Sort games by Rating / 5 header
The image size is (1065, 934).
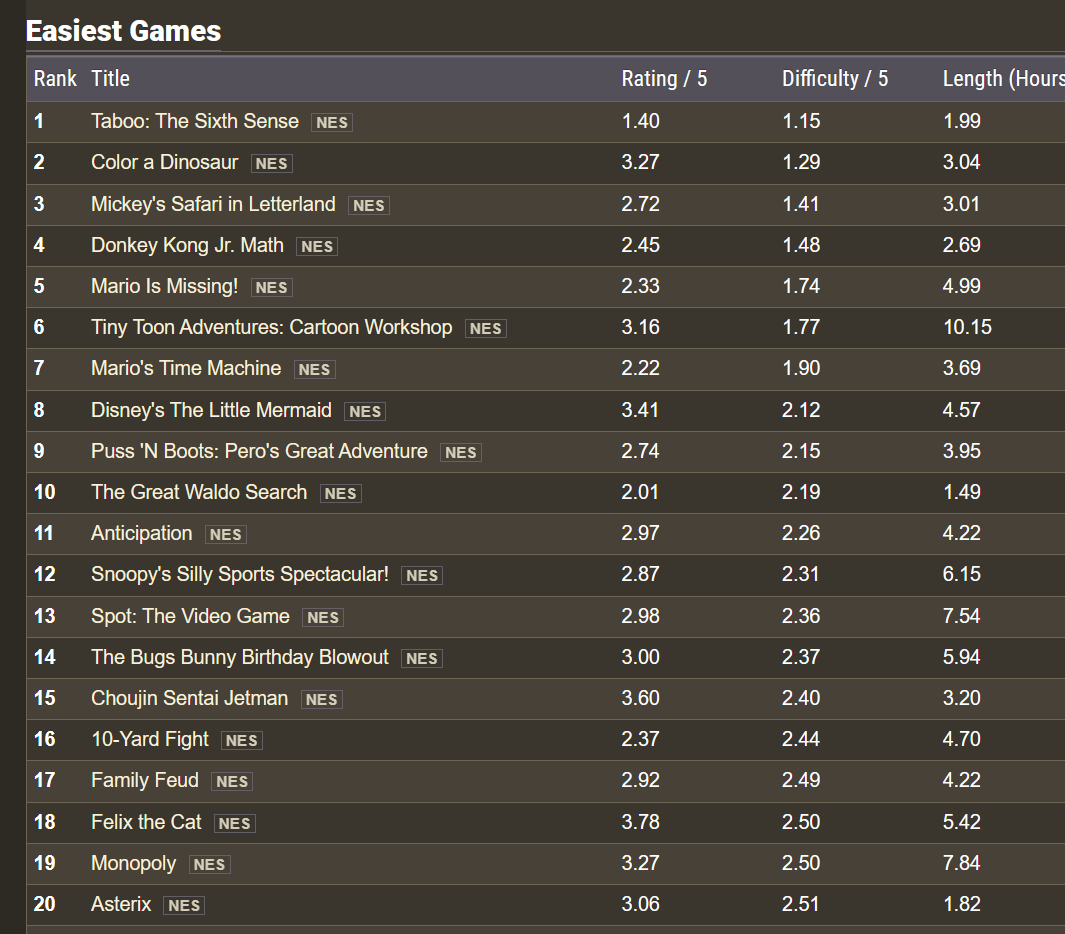(x=664, y=78)
